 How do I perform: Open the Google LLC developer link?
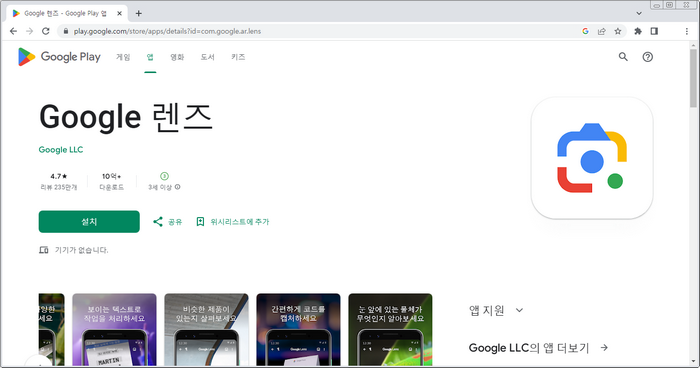[x=61, y=150]
